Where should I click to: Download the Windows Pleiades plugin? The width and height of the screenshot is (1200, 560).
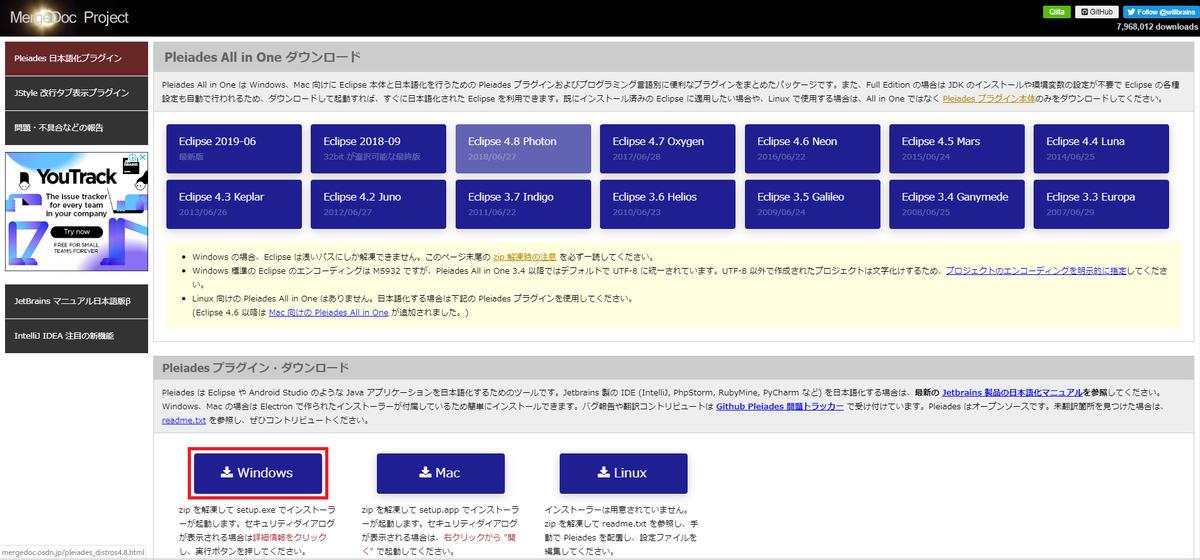(258, 473)
